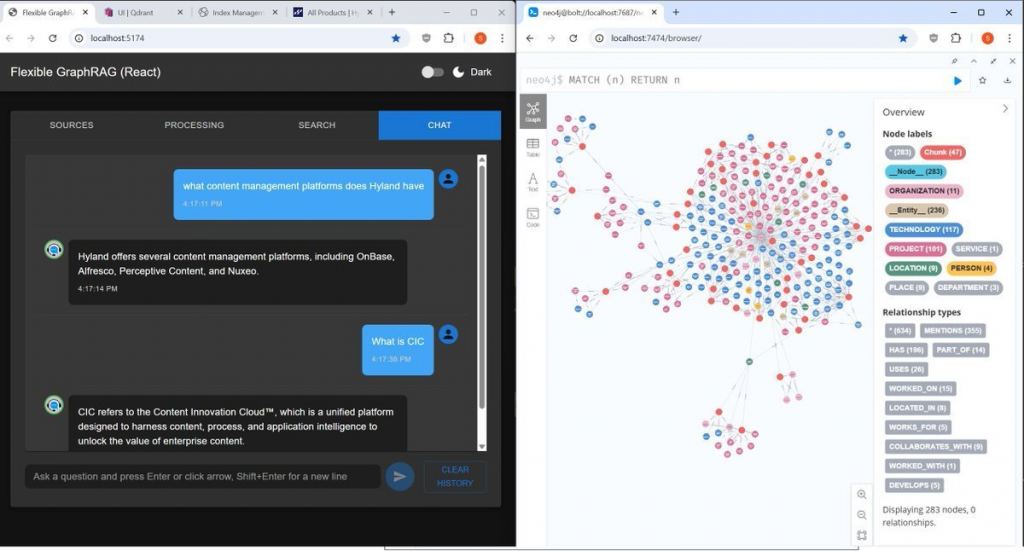1024x551 pixels.
Task: Fit graph to screen icon
Action: pos(862,535)
